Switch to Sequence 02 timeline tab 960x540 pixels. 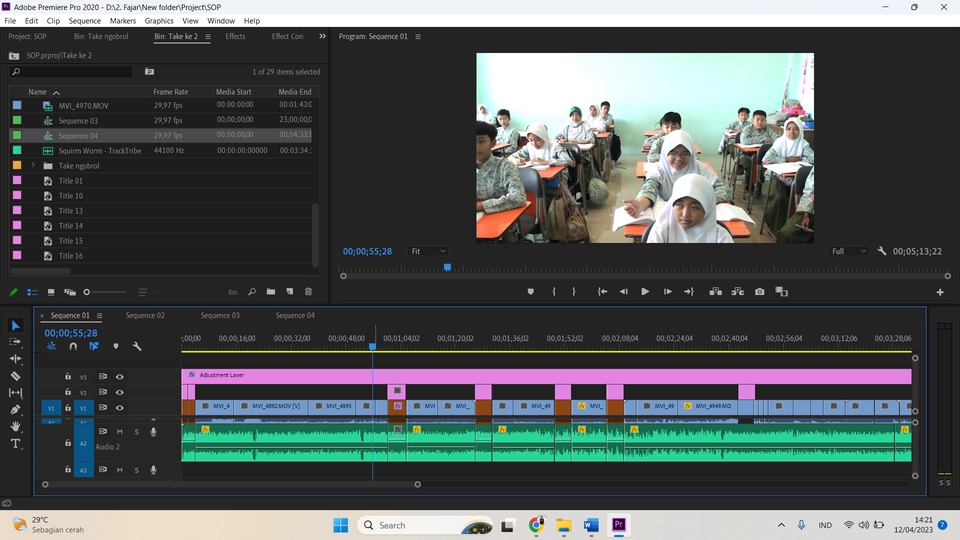point(145,315)
